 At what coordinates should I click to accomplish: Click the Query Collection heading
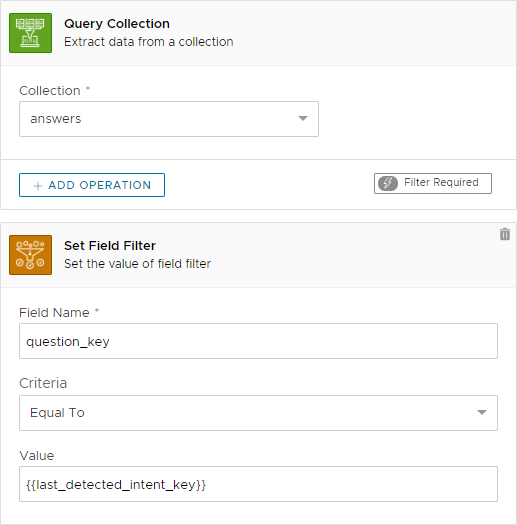[x=117, y=24]
